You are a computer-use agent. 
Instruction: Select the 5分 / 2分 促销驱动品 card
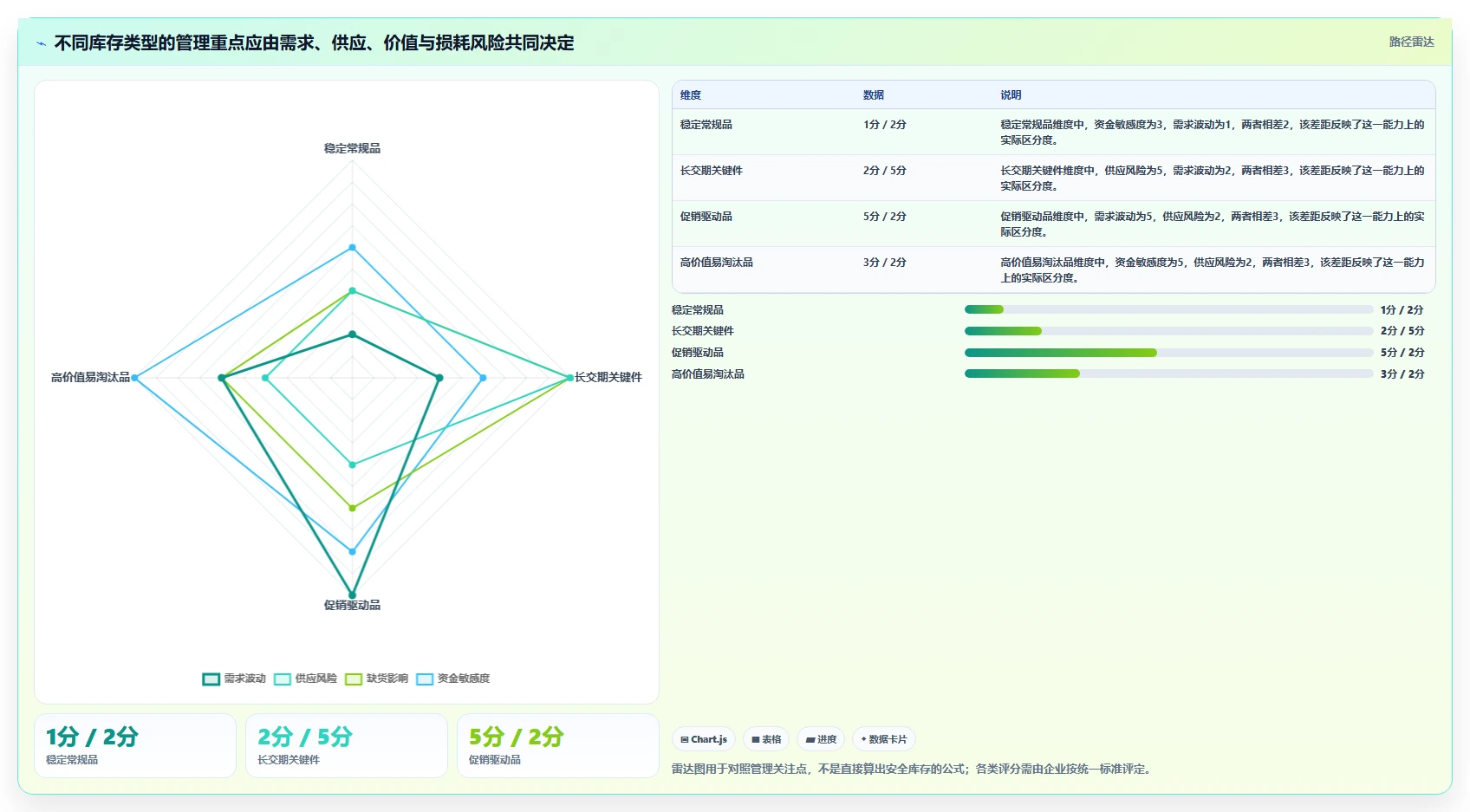tap(558, 745)
